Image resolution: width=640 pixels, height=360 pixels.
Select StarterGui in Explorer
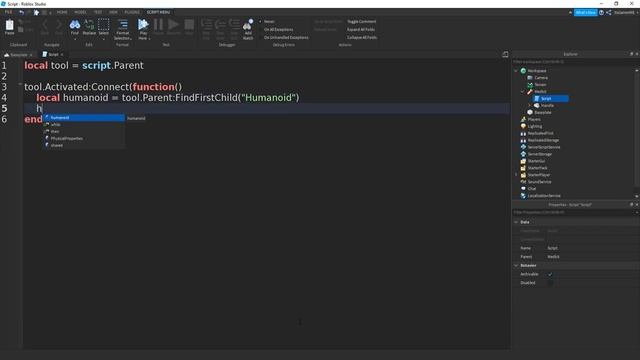tap(533, 161)
